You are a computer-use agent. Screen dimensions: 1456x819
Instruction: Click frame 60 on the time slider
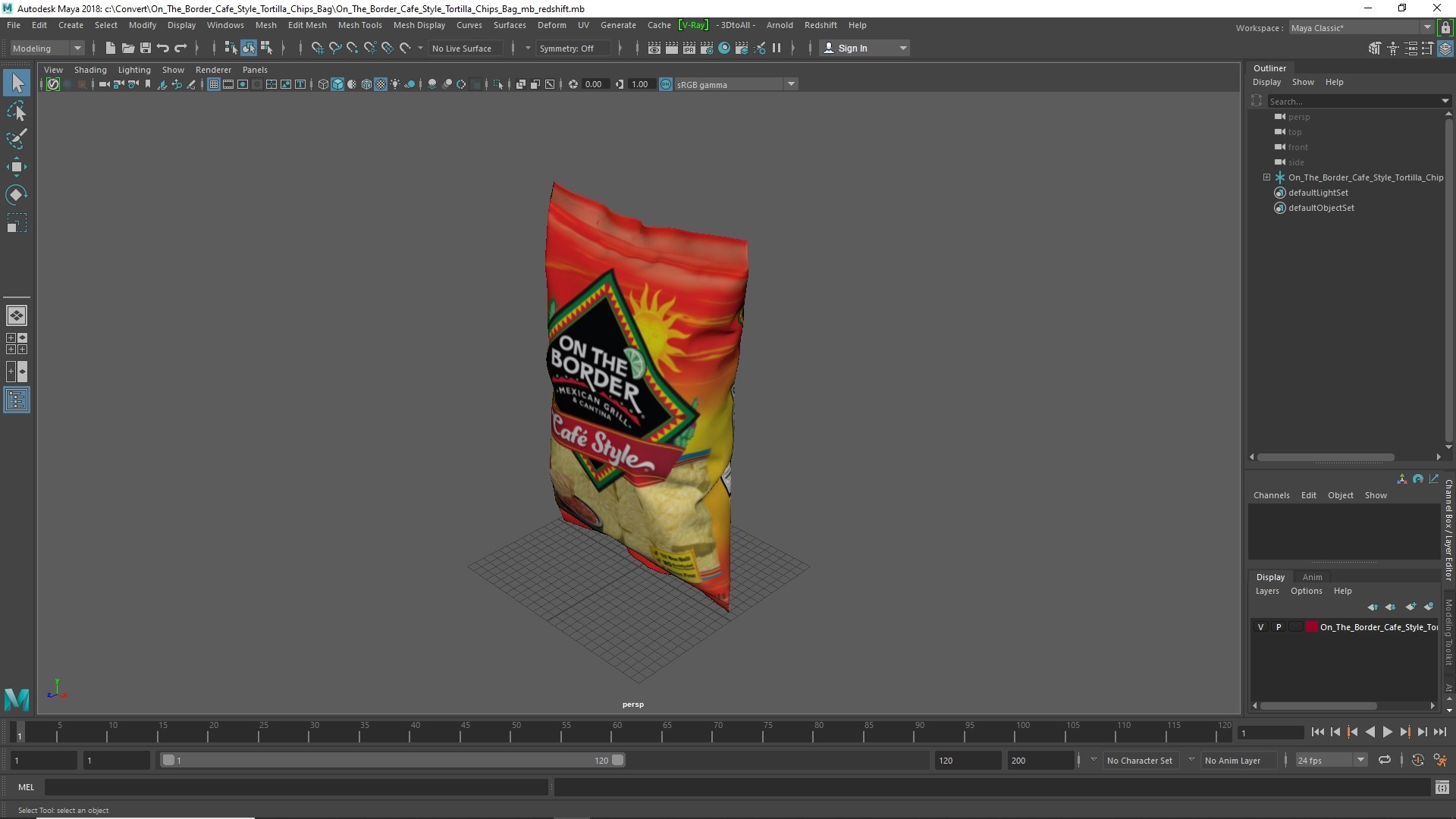(617, 732)
